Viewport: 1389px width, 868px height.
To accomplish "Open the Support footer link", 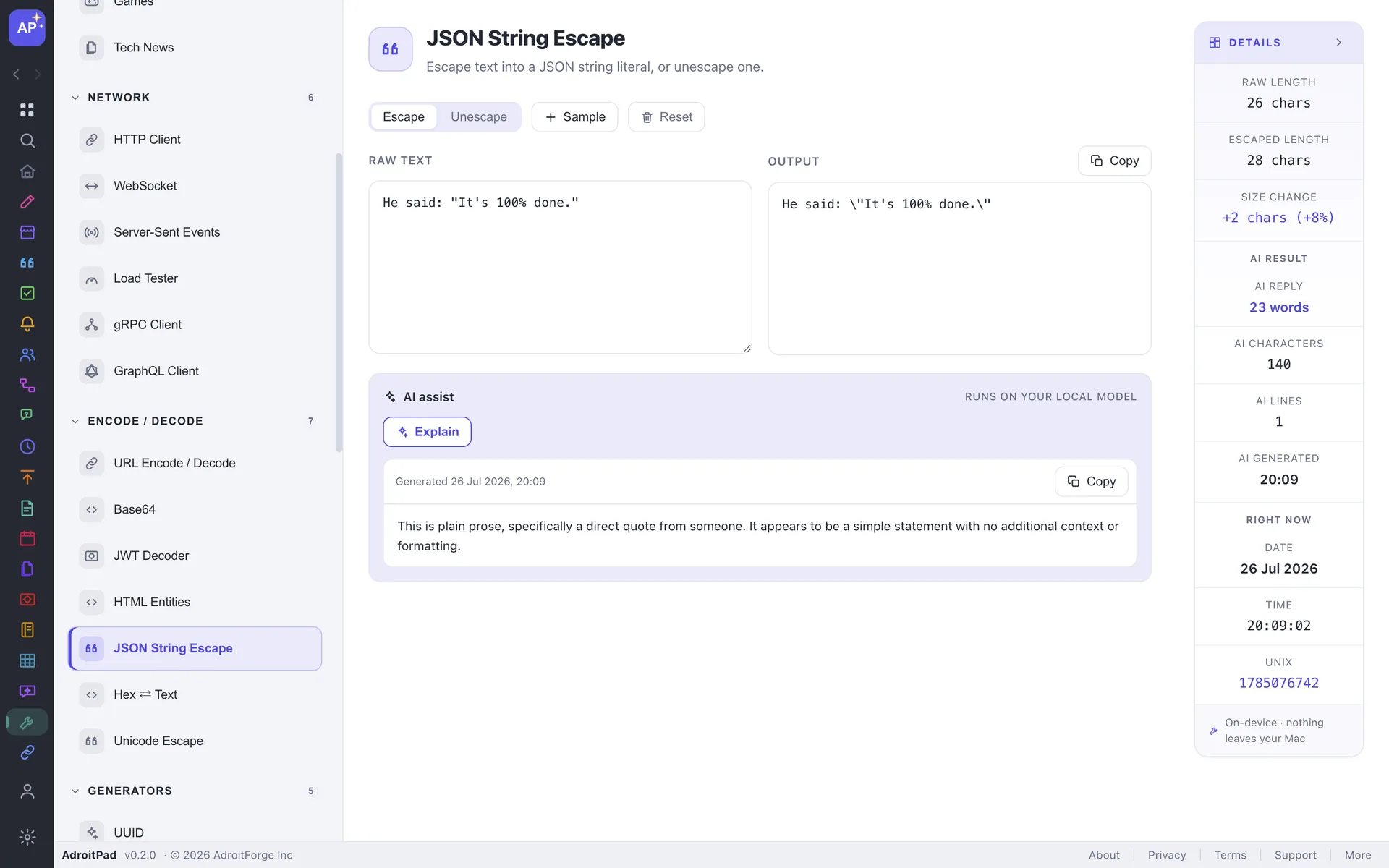I will pyautogui.click(x=1295, y=855).
